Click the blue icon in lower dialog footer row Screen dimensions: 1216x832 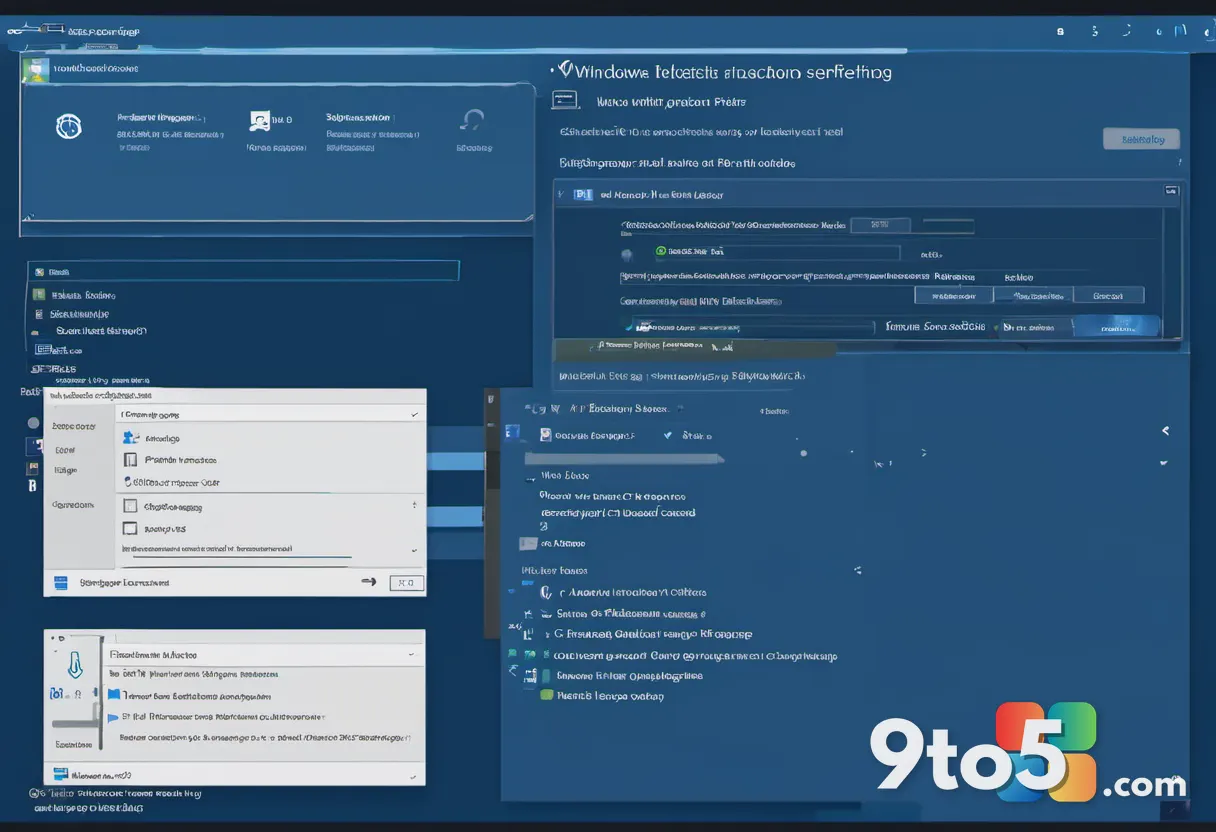[x=60, y=774]
